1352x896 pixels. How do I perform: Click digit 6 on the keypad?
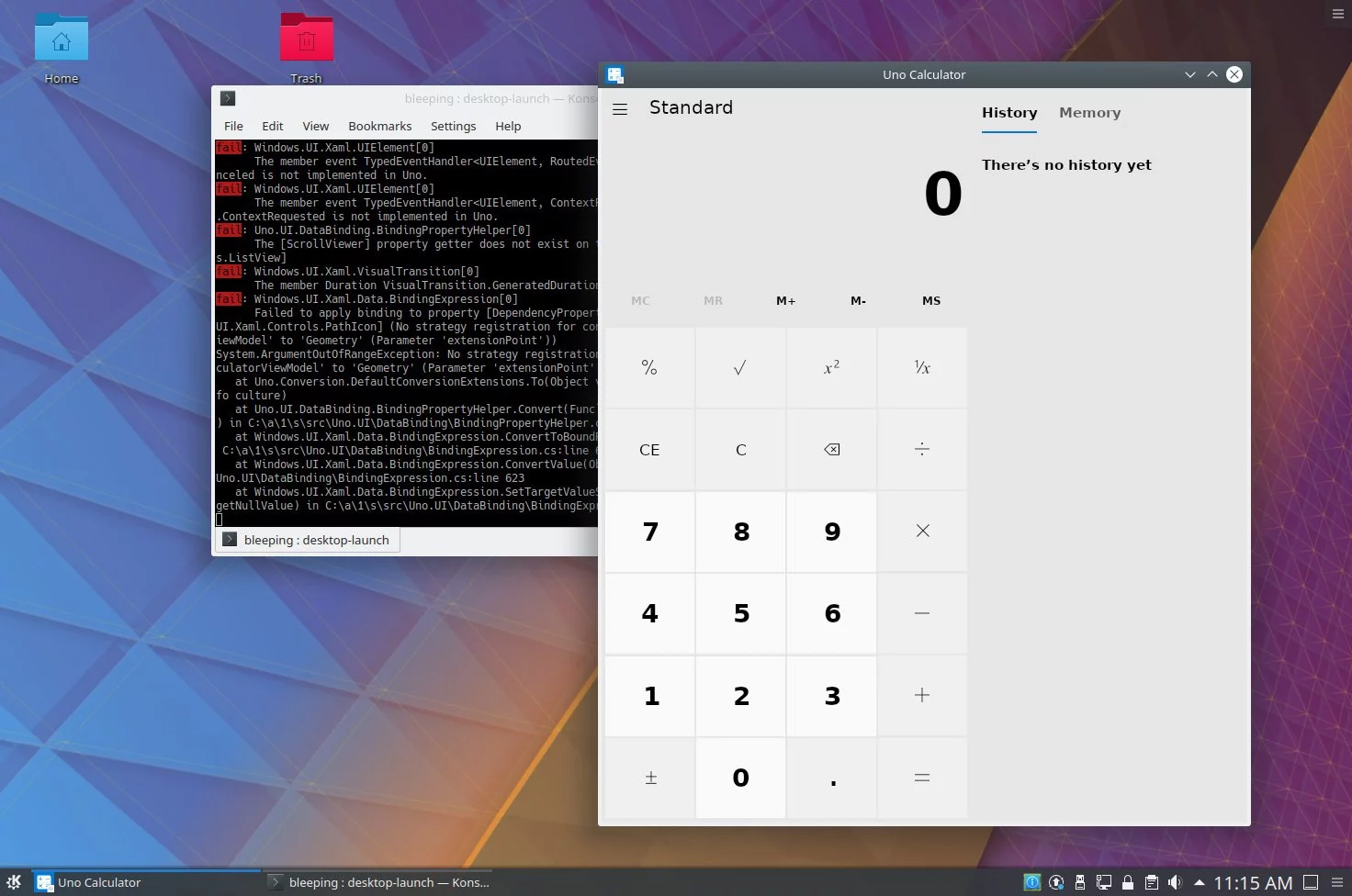[x=831, y=613]
